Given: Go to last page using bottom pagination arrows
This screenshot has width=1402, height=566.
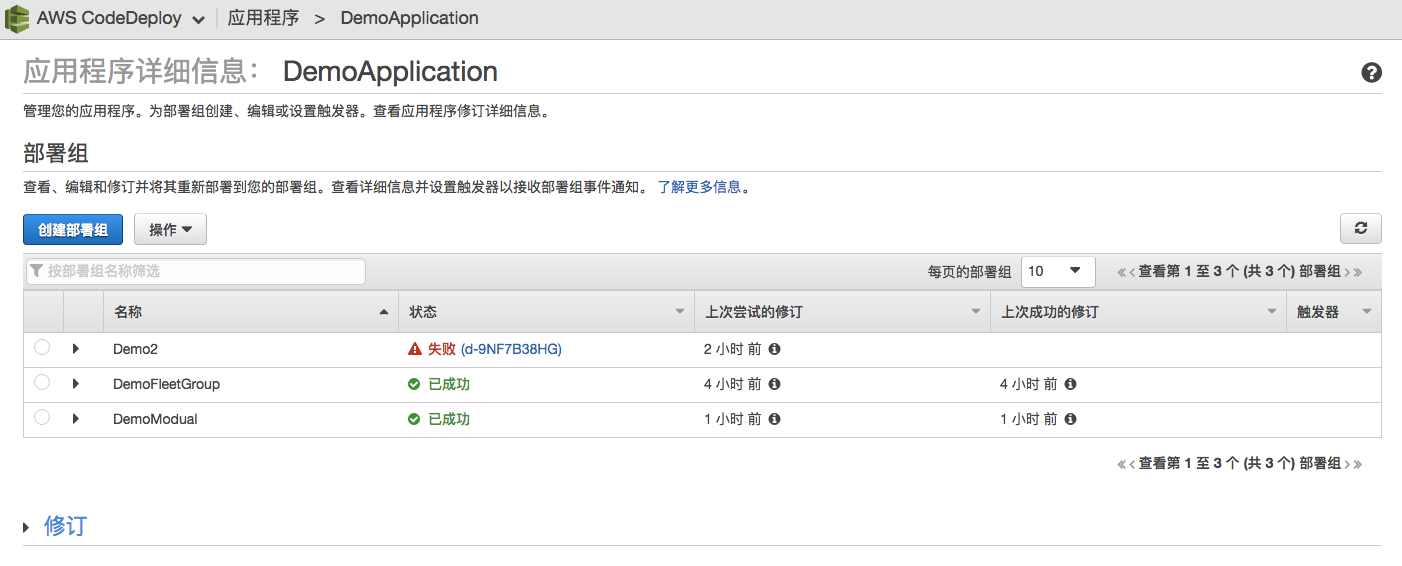Looking at the screenshot, I should pyautogui.click(x=1357, y=464).
